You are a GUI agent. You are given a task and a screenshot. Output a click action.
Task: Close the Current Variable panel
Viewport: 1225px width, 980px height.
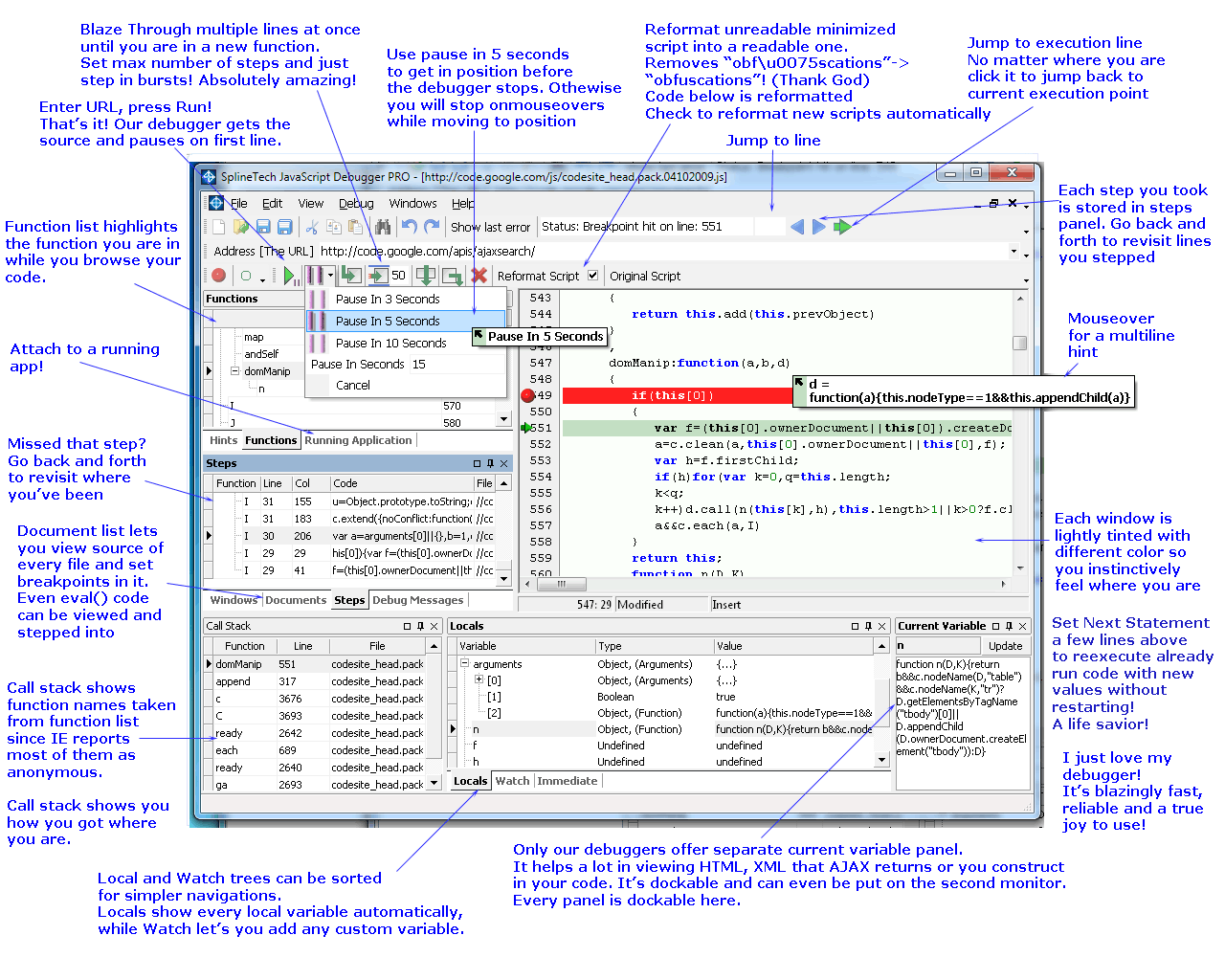point(1022,626)
